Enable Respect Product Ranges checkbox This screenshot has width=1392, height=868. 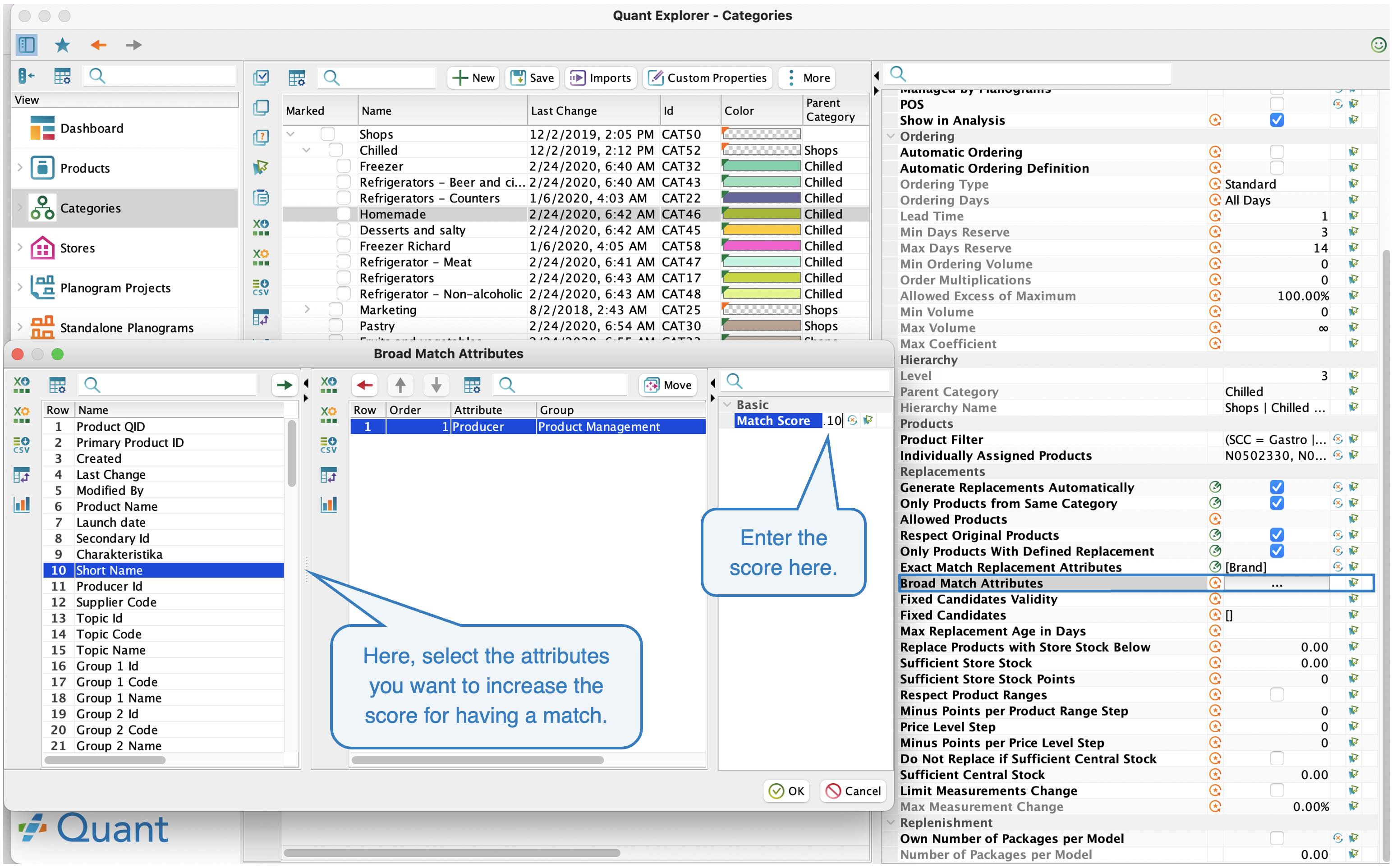(1277, 695)
